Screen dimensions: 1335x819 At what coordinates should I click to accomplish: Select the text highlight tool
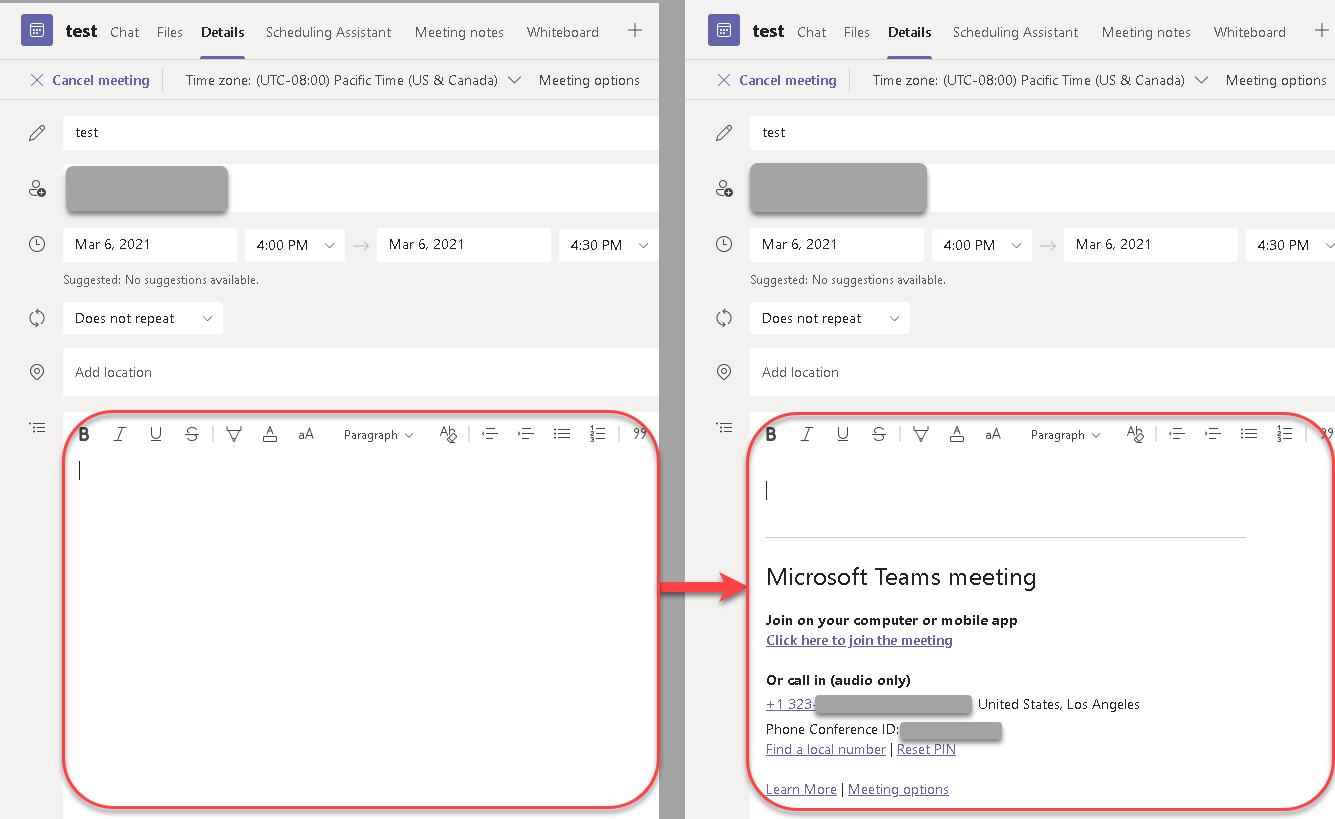point(234,433)
